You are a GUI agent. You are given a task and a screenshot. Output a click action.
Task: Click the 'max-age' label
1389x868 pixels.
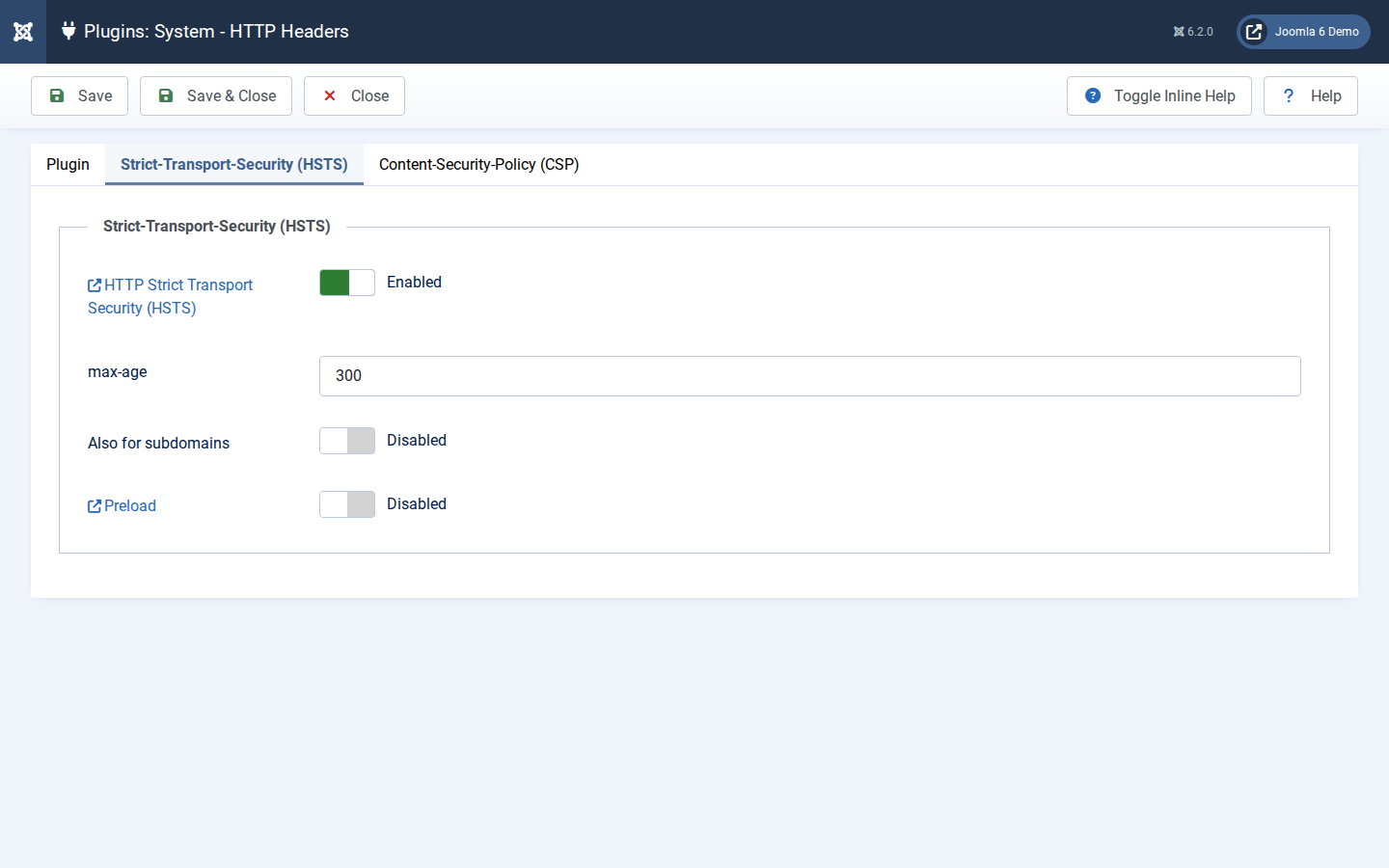tap(118, 371)
